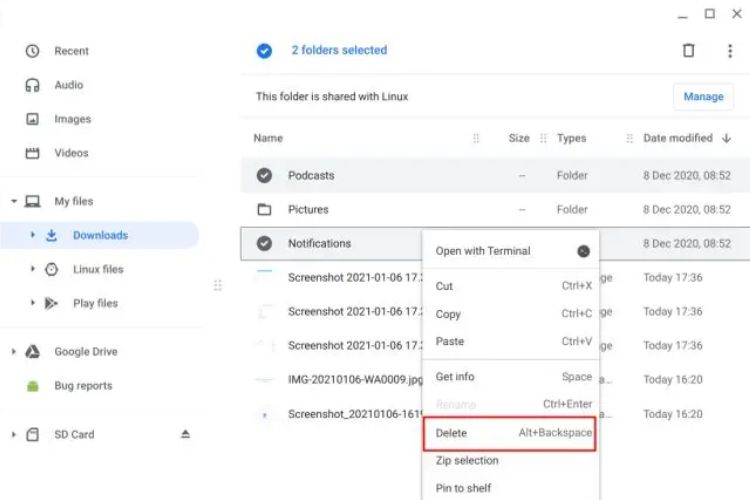
Task: Click the Manage button
Action: point(703,97)
